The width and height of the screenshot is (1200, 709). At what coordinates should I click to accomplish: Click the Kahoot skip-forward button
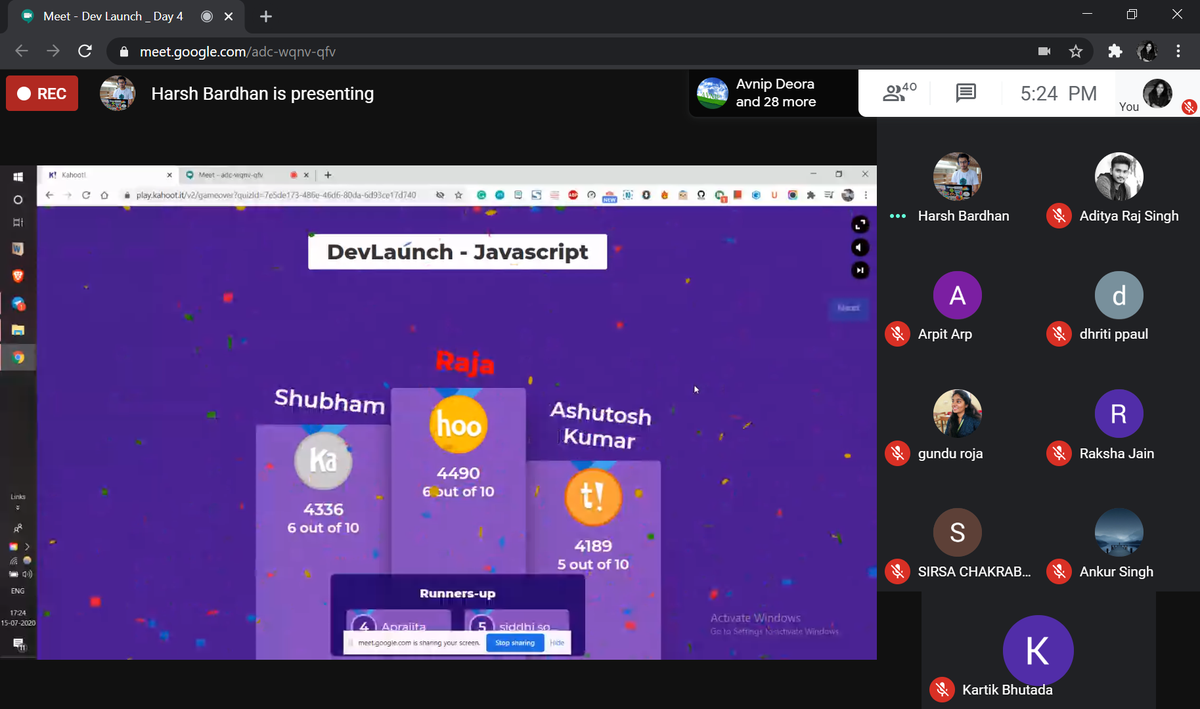click(x=859, y=270)
